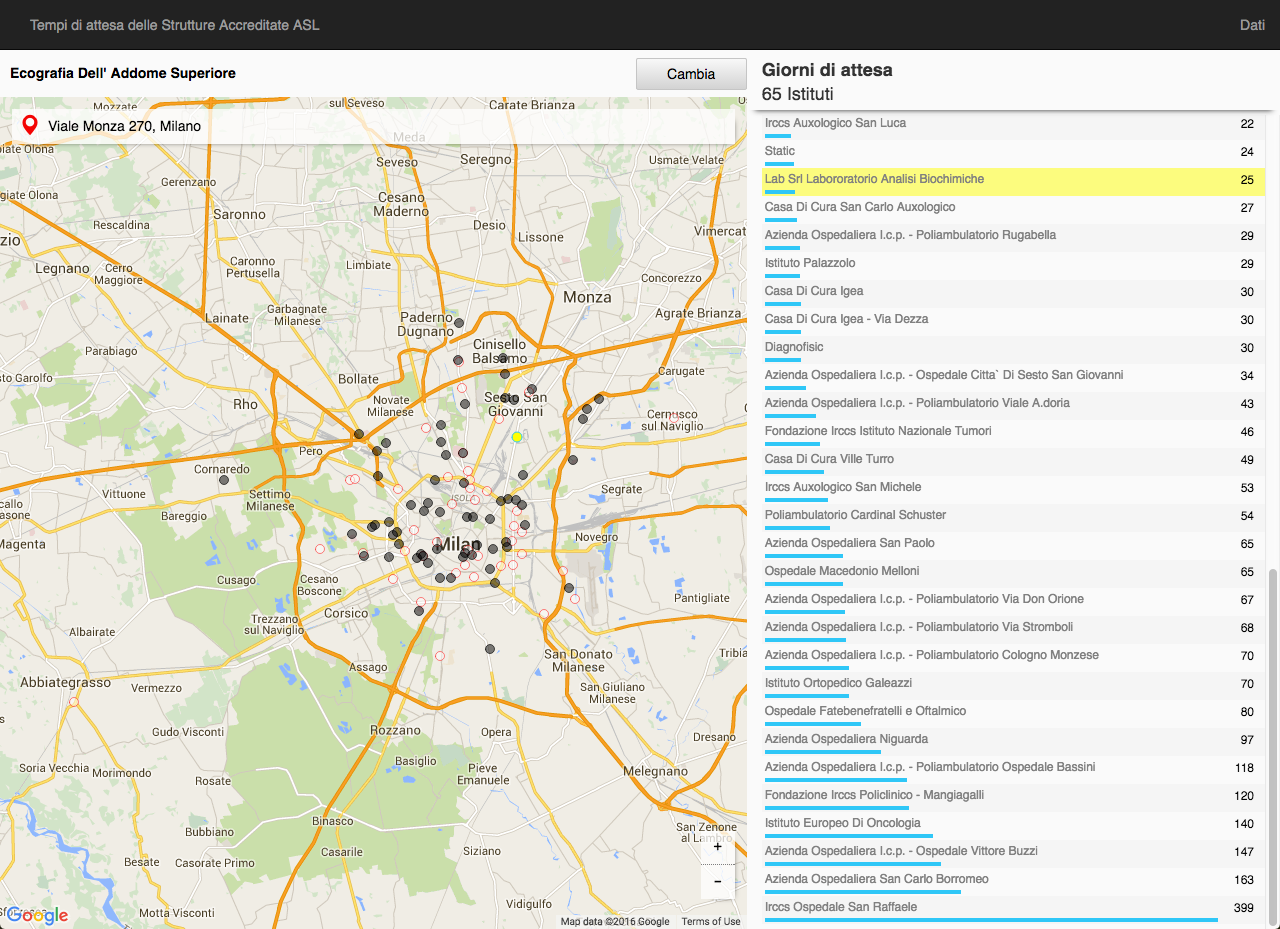Image resolution: width=1280 pixels, height=929 pixels.
Task: Select the Diagnofisic row
Action: pyautogui.click(x=1015, y=349)
